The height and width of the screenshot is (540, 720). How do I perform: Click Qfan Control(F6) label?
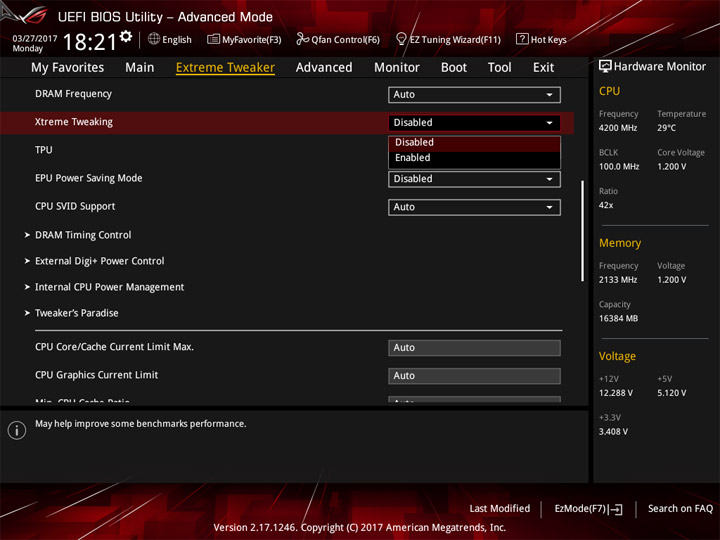[345, 40]
